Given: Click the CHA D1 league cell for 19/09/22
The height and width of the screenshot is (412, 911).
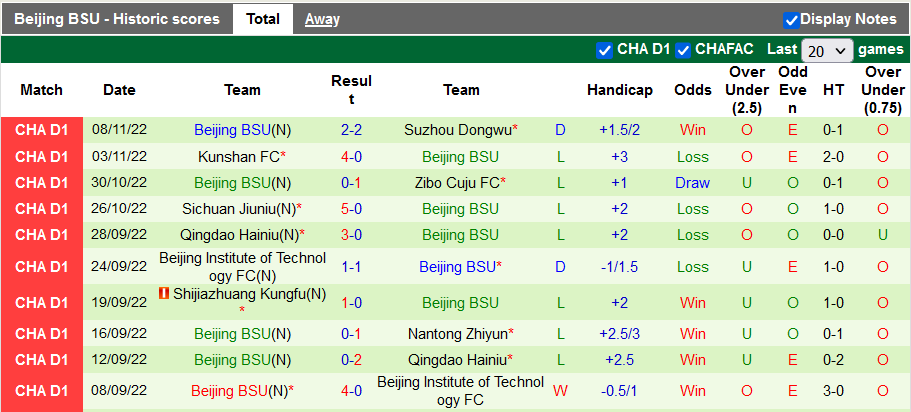Looking at the screenshot, I should [x=42, y=302].
